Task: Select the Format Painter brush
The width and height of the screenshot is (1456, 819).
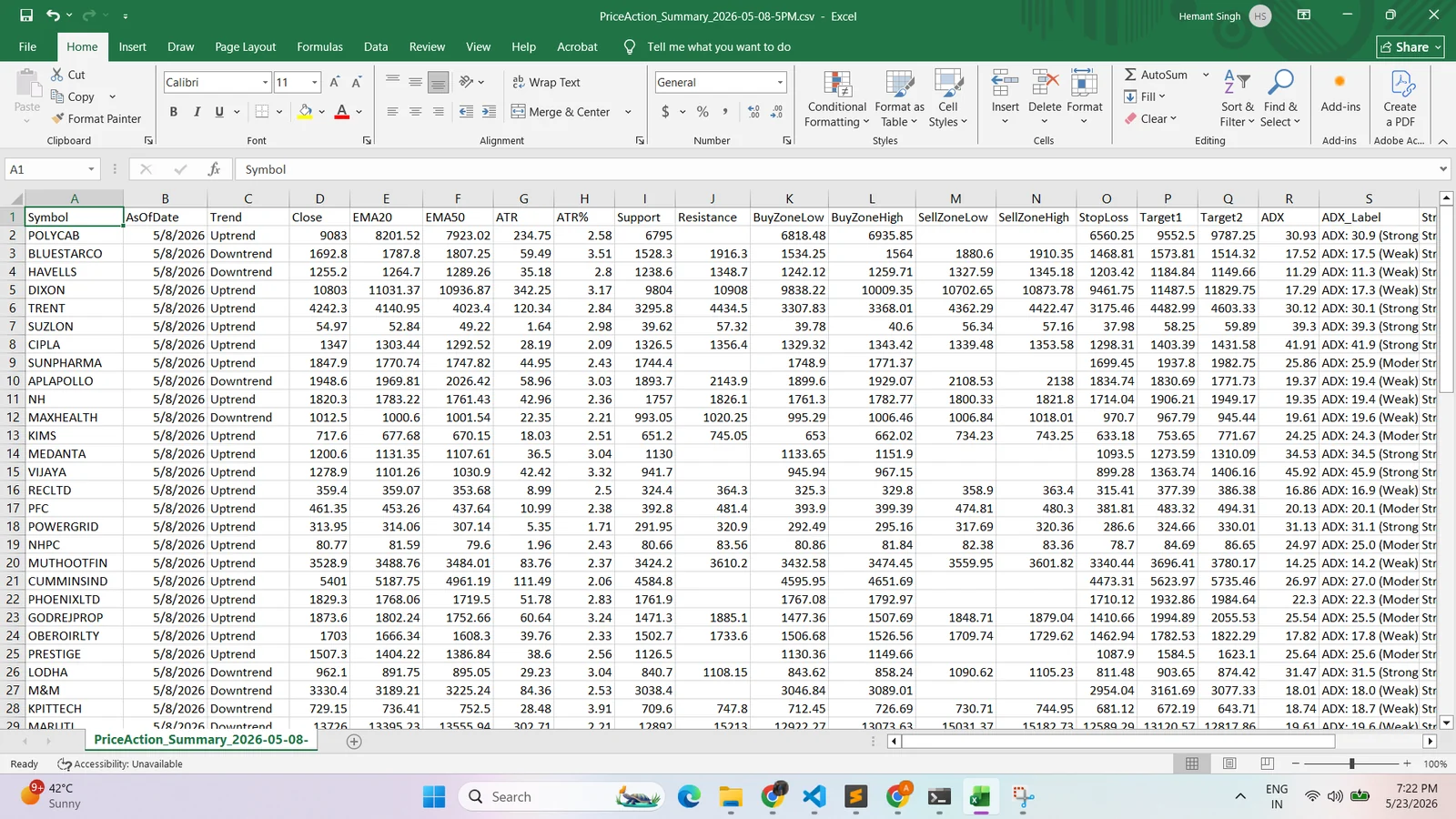Action: 58,118
